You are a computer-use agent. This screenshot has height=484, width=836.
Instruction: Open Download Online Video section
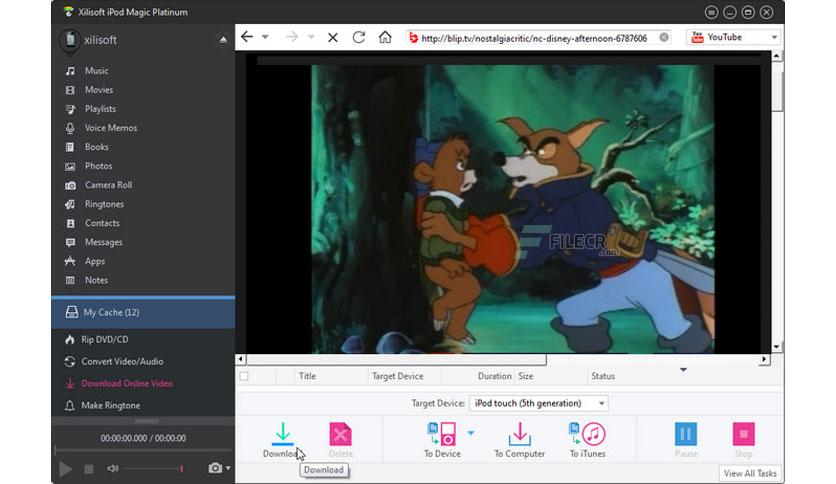(127, 383)
